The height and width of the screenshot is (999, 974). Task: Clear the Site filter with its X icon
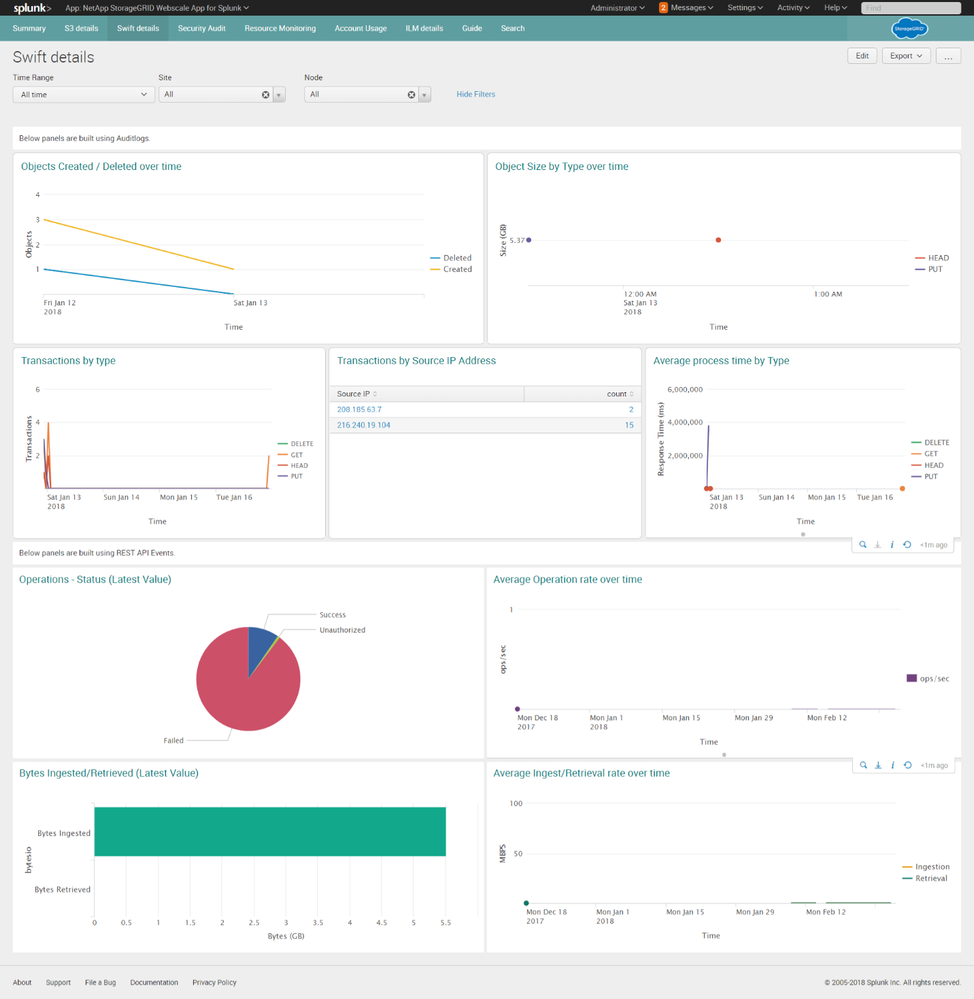266,95
